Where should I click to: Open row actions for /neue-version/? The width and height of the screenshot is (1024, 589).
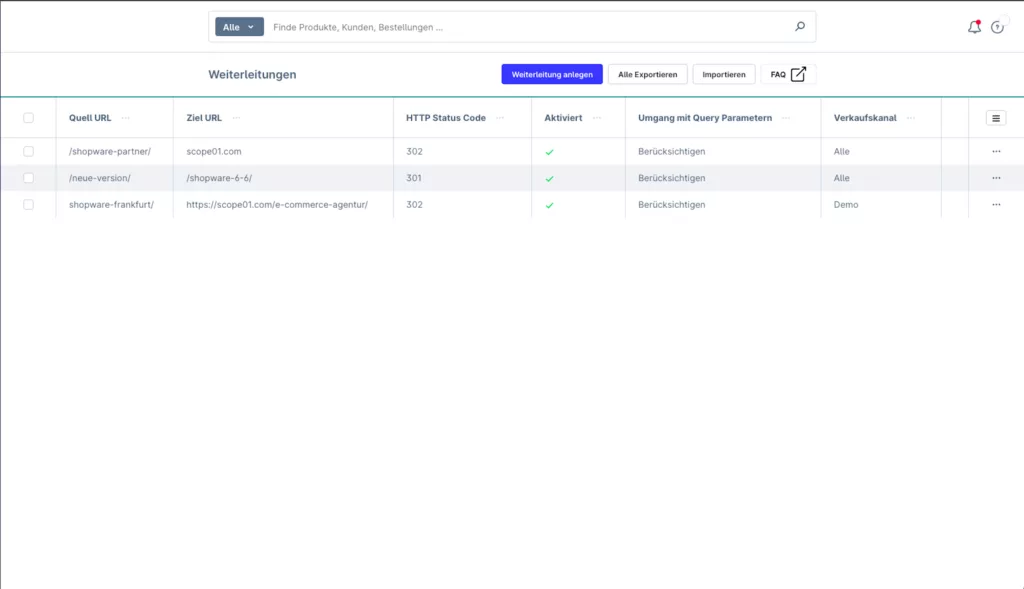coord(996,178)
